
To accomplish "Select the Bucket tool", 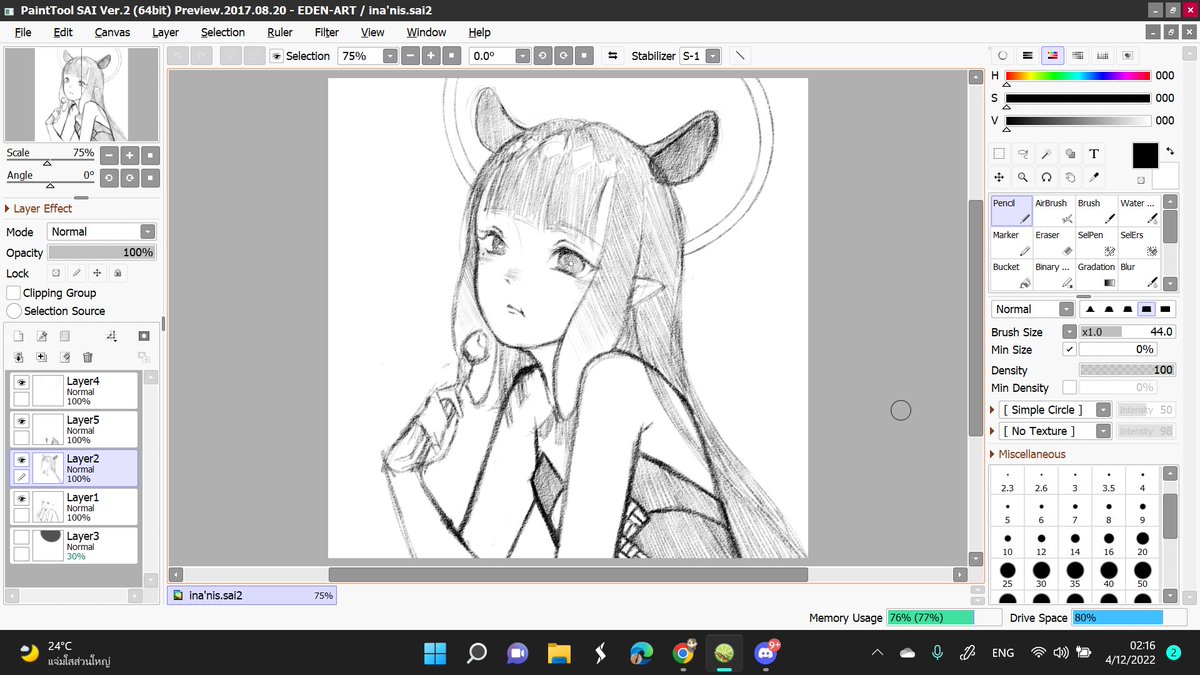I will pyautogui.click(x=1011, y=274).
